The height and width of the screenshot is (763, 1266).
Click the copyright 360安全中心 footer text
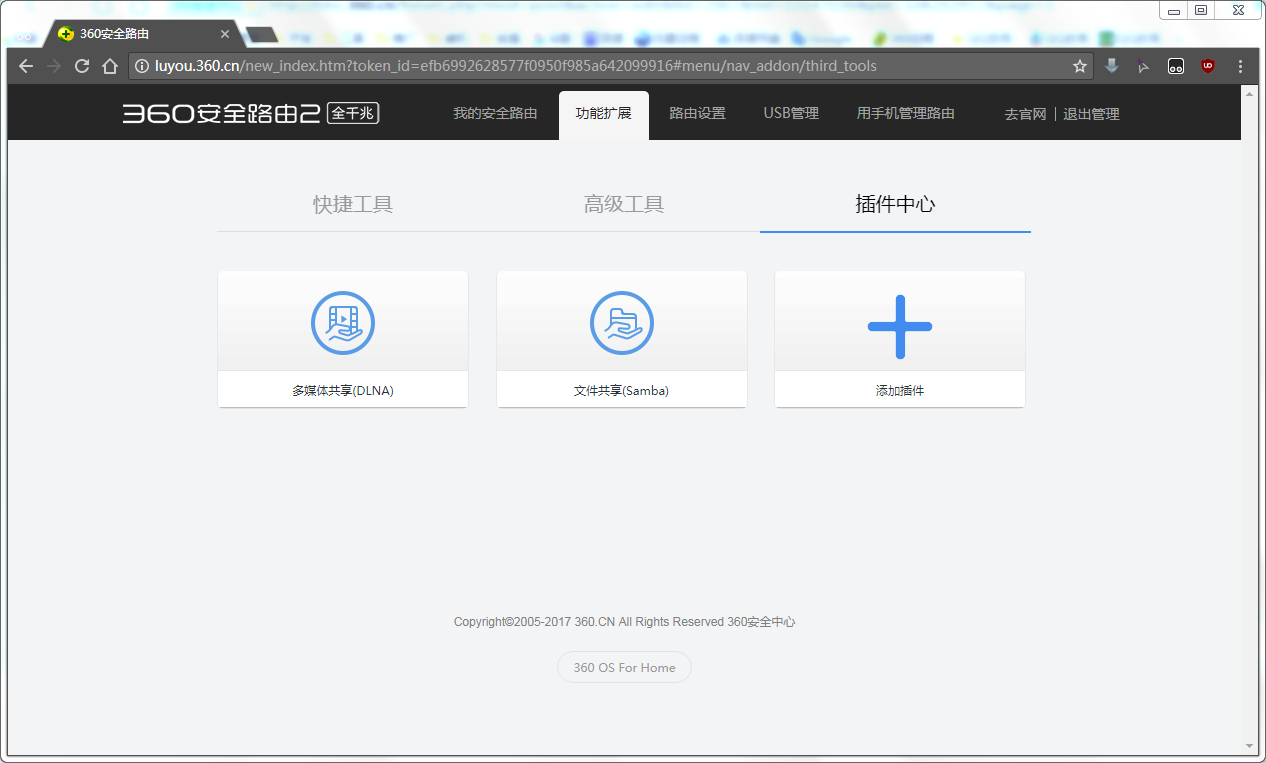click(x=624, y=622)
